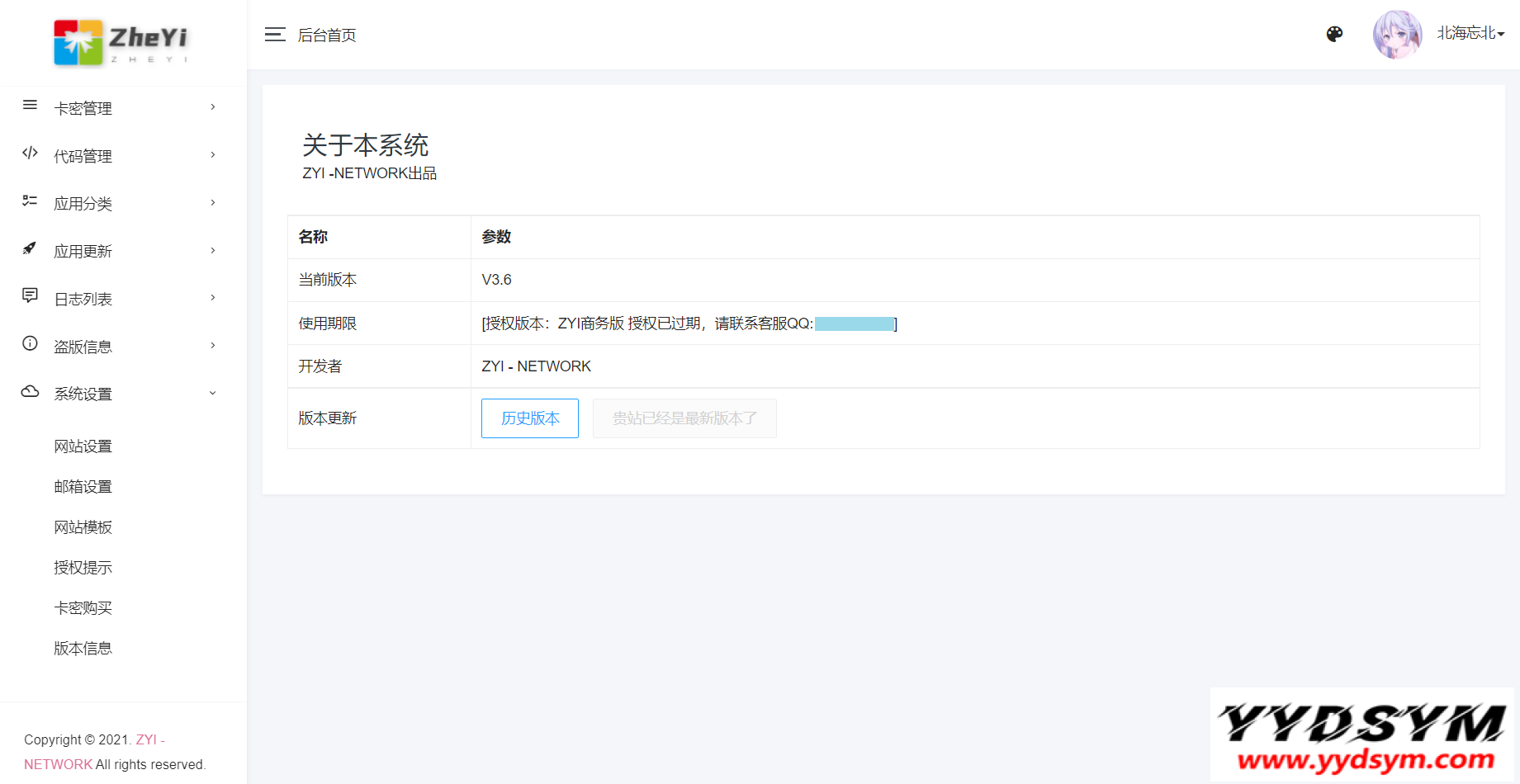Open 后台首页 from the top bar
The height and width of the screenshot is (784, 1520).
327,35
